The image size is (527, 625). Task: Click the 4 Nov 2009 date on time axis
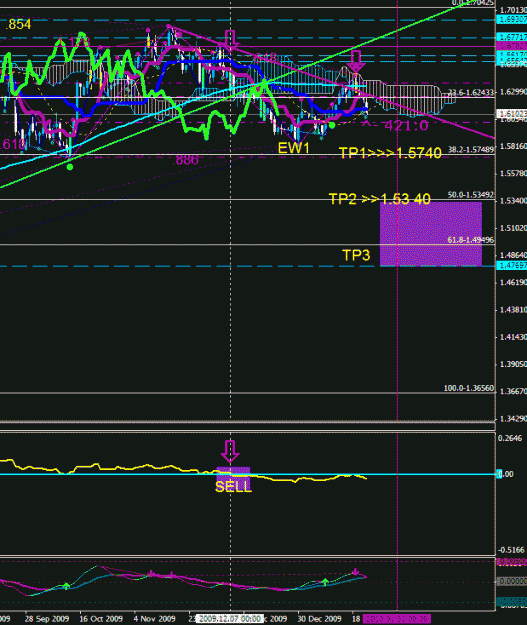point(155,619)
